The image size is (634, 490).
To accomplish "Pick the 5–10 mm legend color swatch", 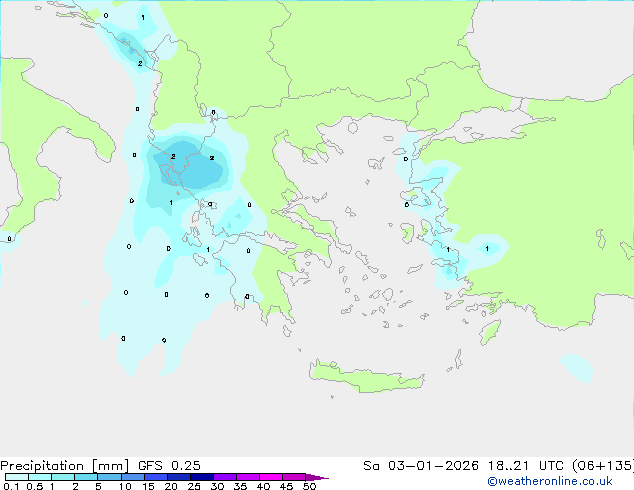I will (109, 477).
